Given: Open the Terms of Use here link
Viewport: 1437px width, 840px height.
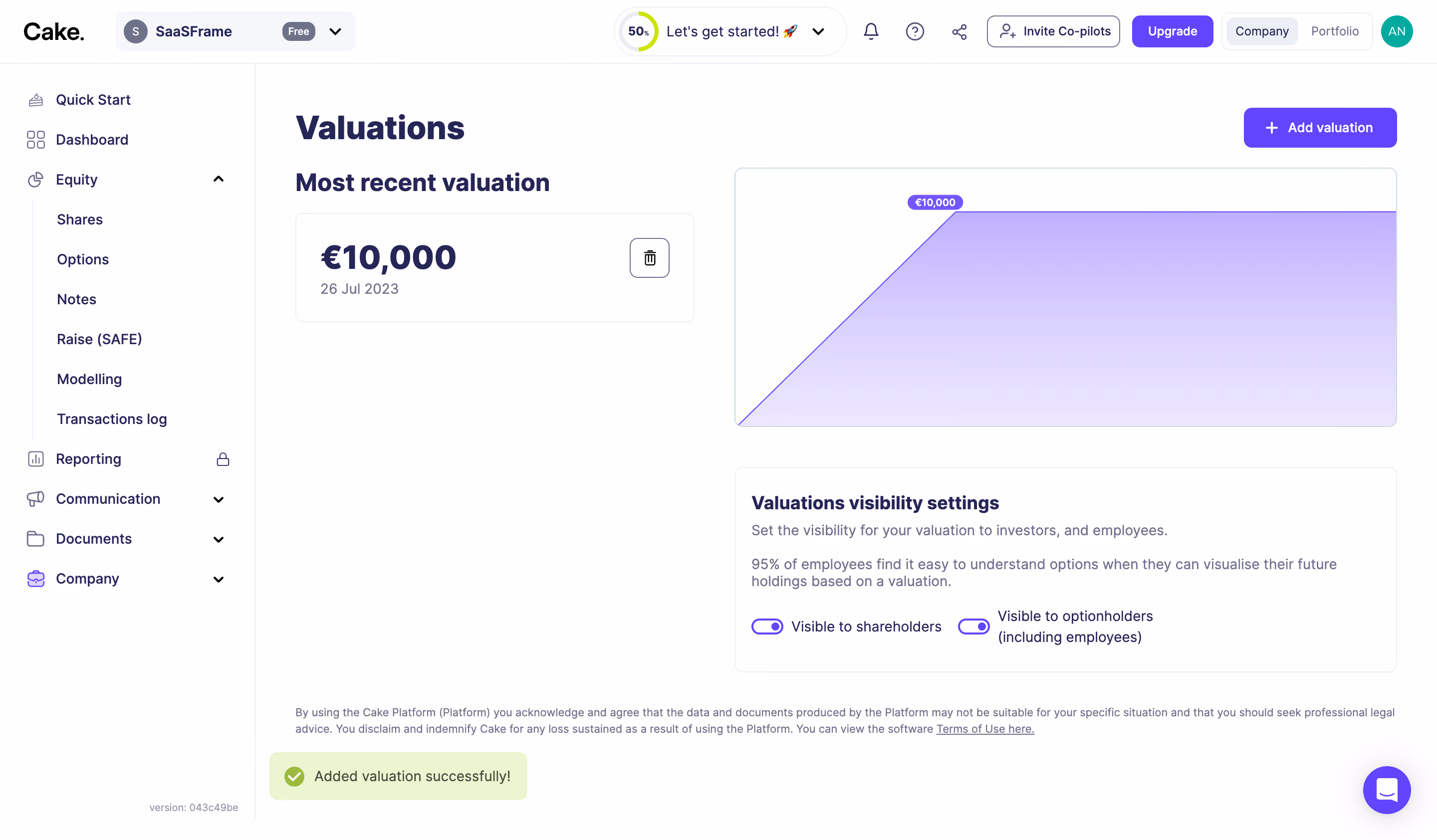Looking at the screenshot, I should (x=985, y=729).
